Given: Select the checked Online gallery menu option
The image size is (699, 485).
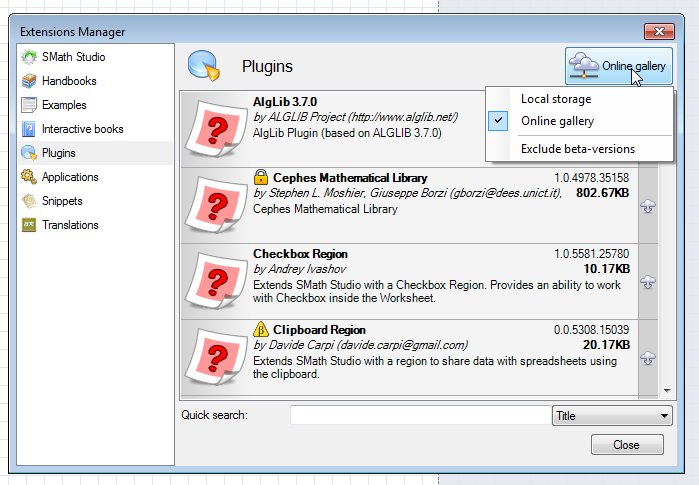Looking at the screenshot, I should [x=557, y=121].
